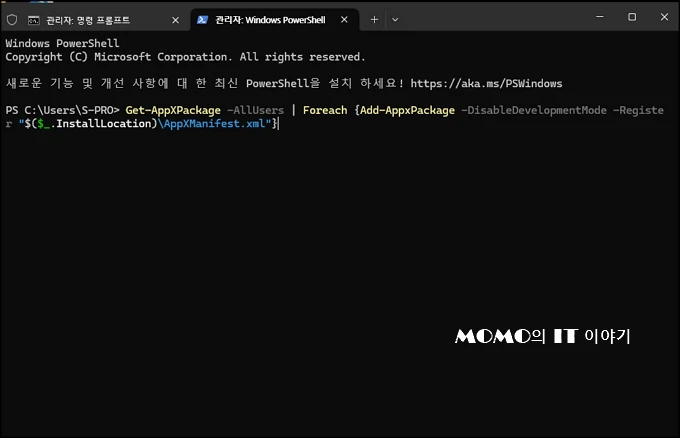Screen dimensions: 680x438
Task: Click the PS C:\Users\S-PRO> prompt
Action: [62, 110]
